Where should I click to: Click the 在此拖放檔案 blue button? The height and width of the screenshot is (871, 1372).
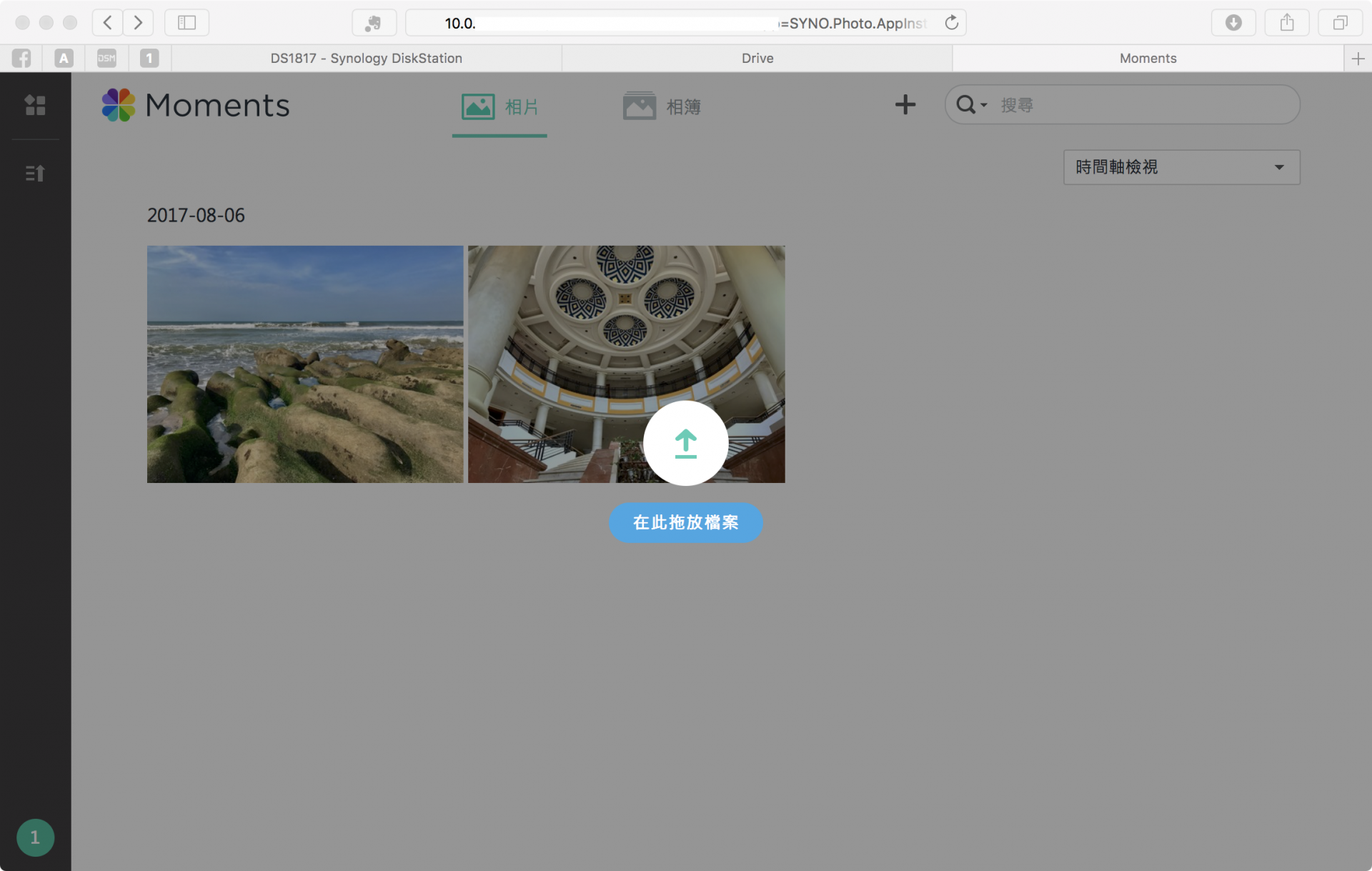[685, 522]
